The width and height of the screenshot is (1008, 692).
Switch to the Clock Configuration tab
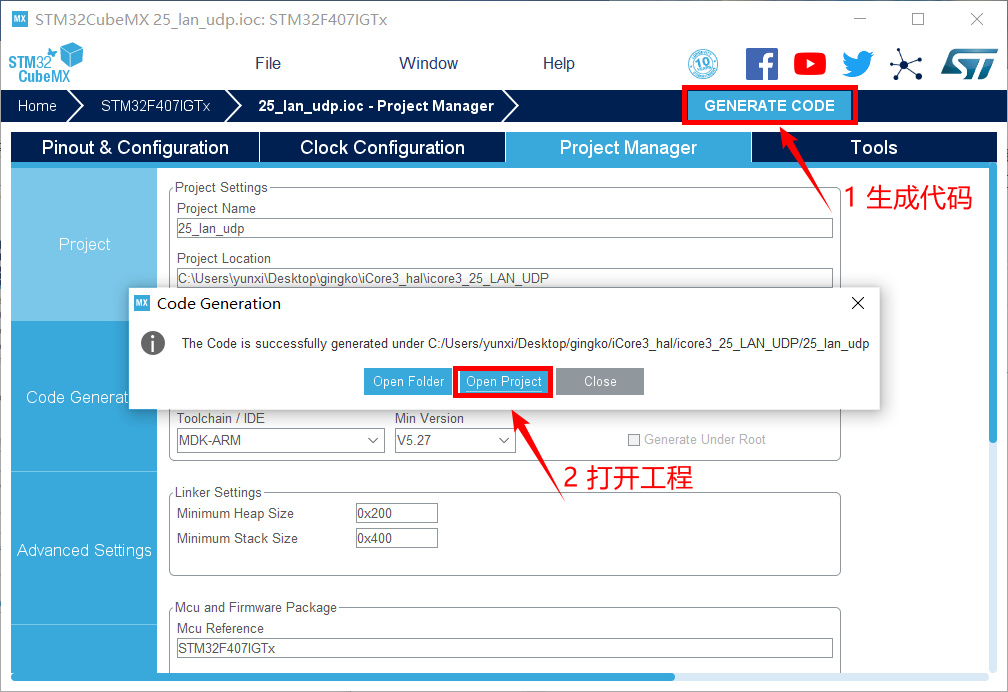point(382,148)
